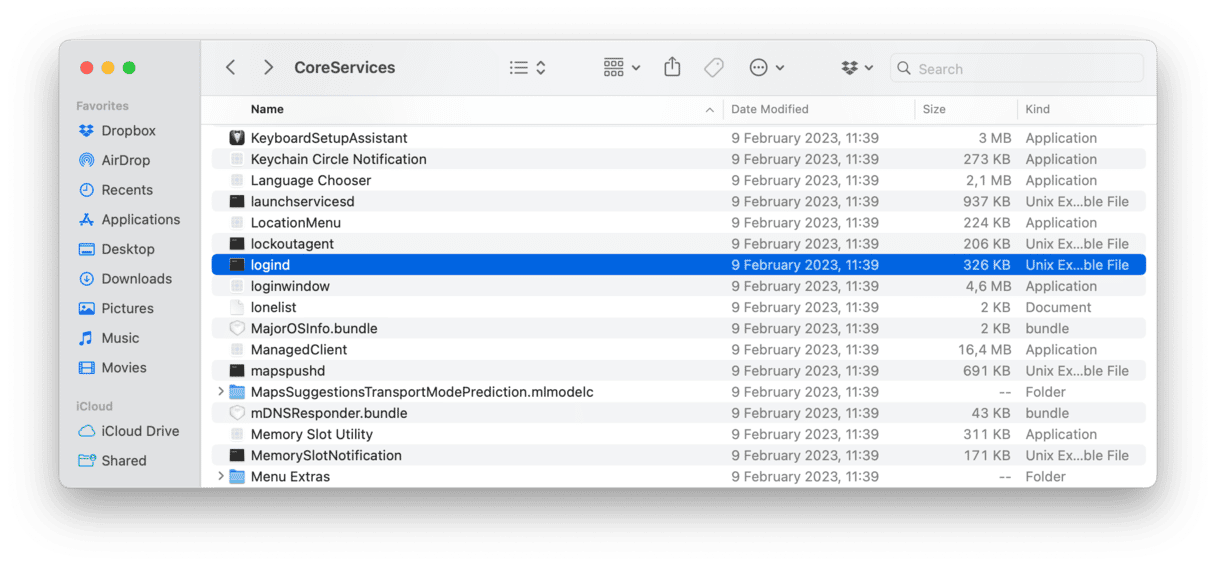Select the loginwindow file name

pyautogui.click(x=290, y=286)
